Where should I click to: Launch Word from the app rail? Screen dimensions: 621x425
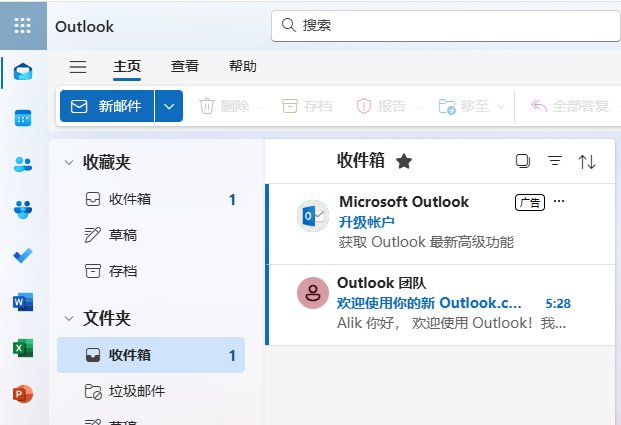tap(23, 302)
